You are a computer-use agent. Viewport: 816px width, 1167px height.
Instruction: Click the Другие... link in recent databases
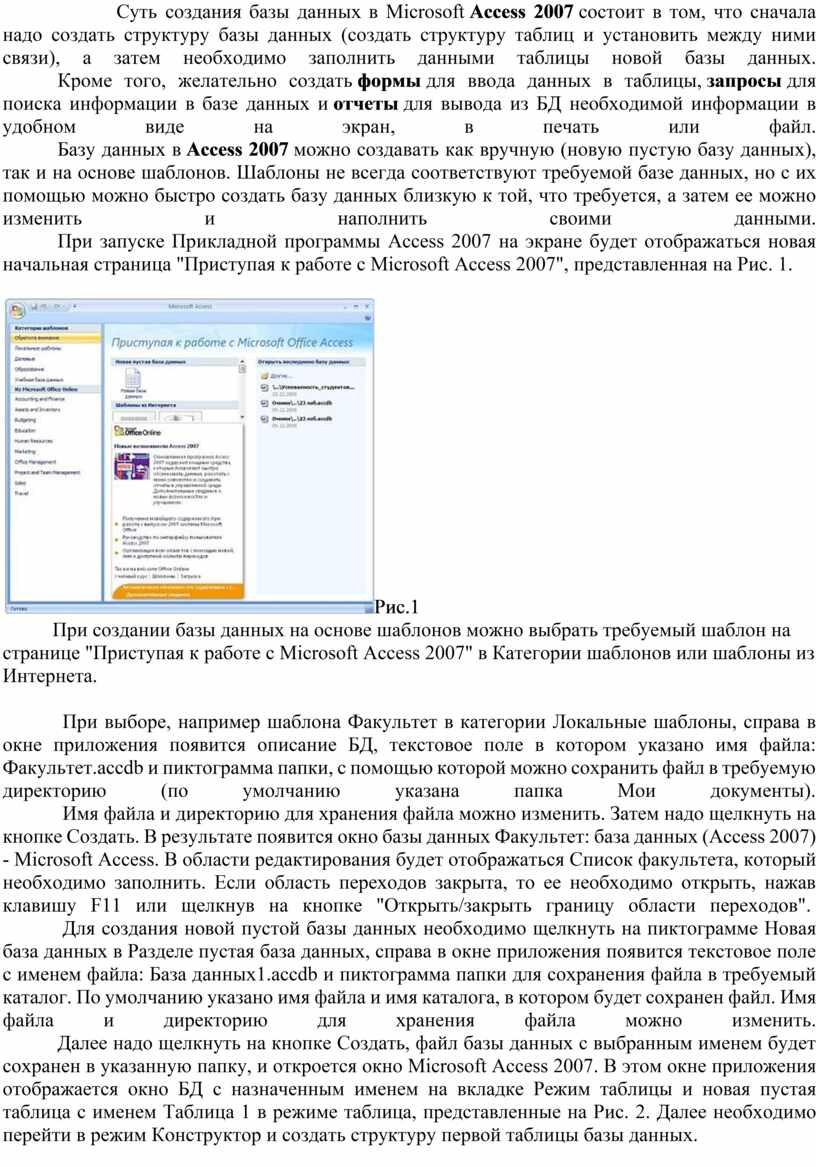tap(280, 375)
